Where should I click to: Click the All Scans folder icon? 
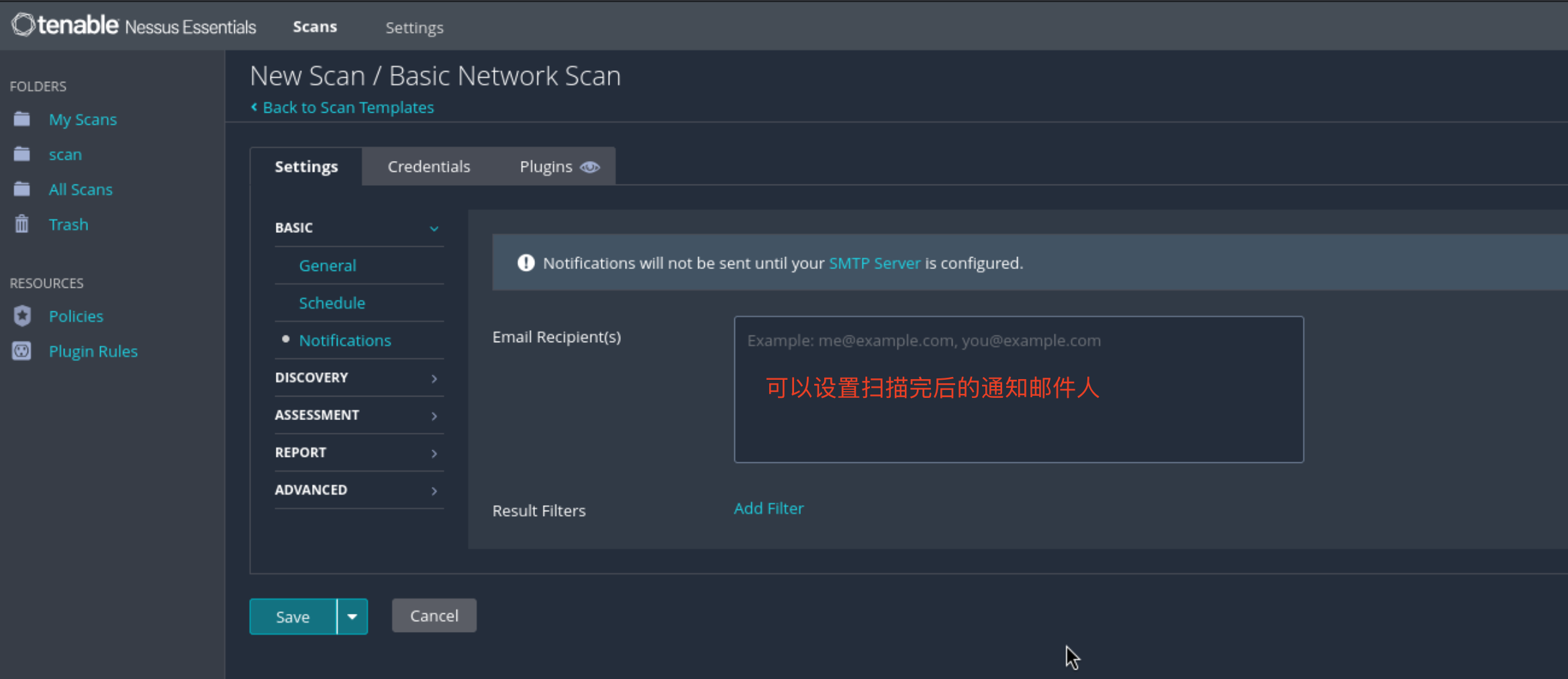[x=21, y=189]
